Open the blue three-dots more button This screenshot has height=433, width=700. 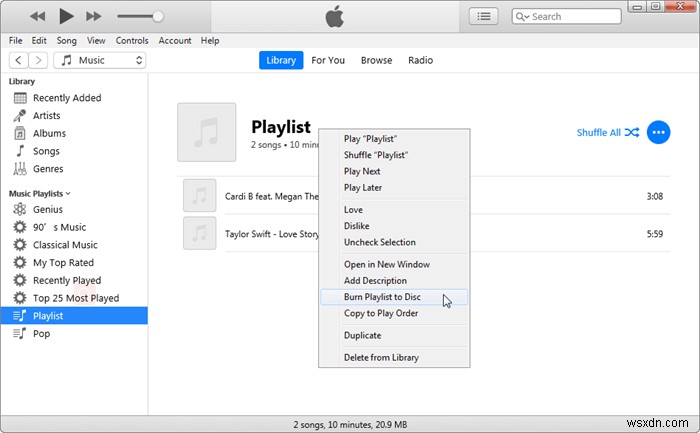click(658, 133)
